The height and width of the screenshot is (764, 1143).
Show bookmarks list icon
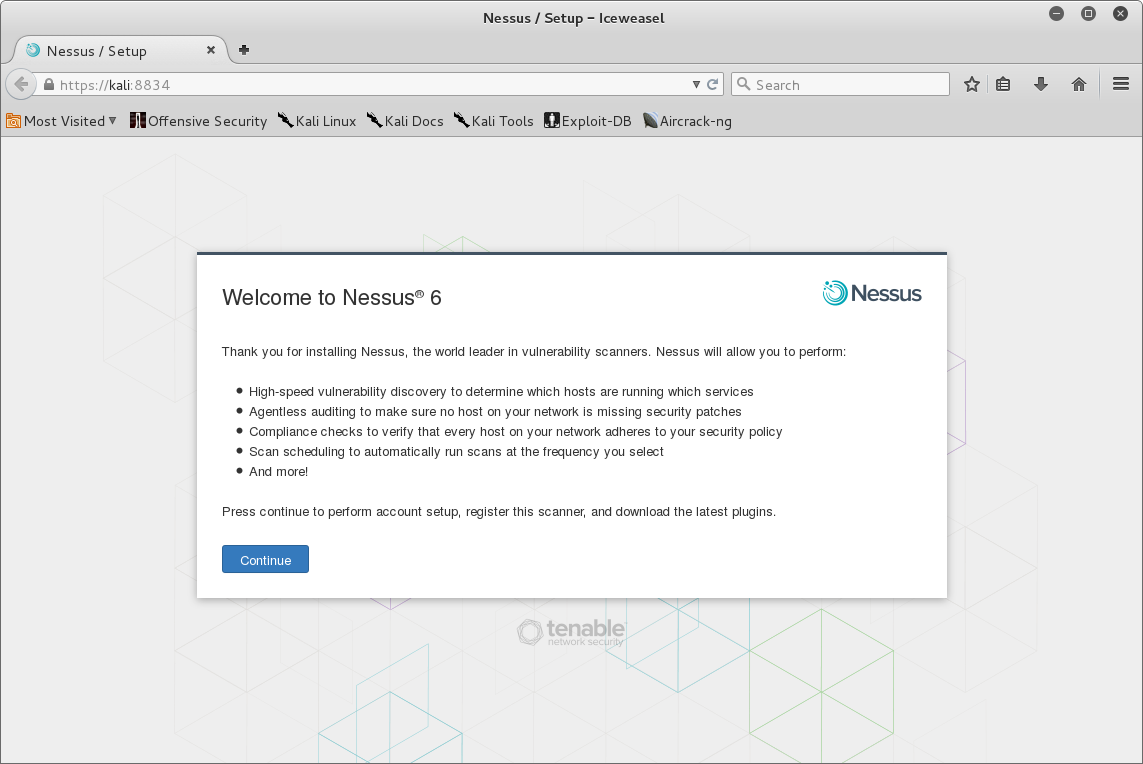[x=1003, y=85]
